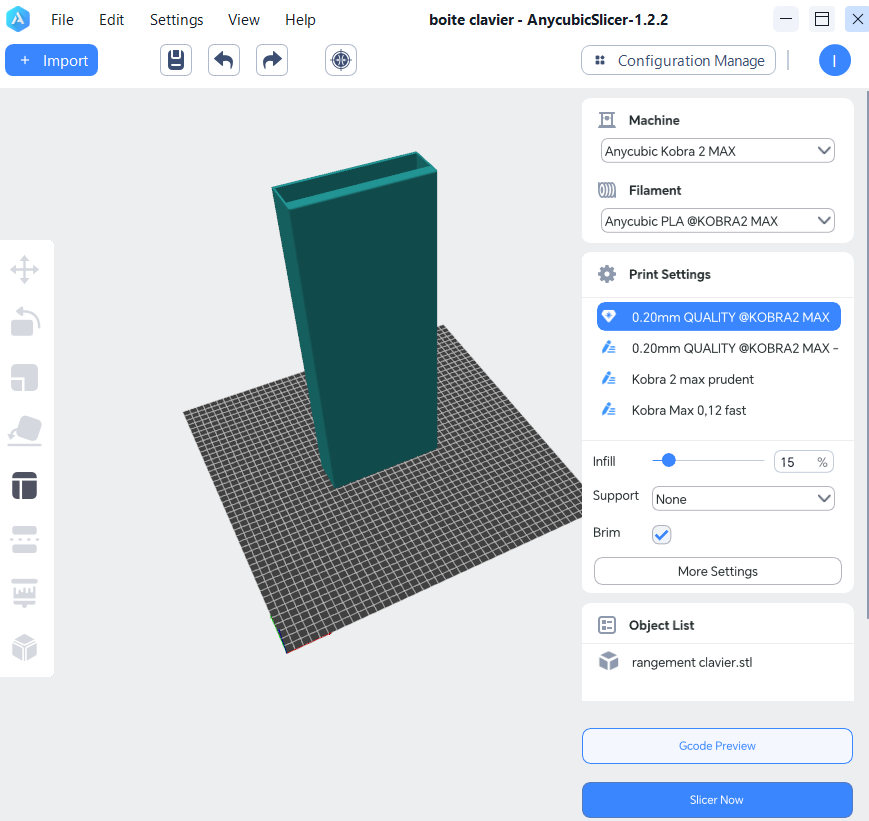Click the Infill percentage input field
The width and height of the screenshot is (869, 821).
coord(796,462)
